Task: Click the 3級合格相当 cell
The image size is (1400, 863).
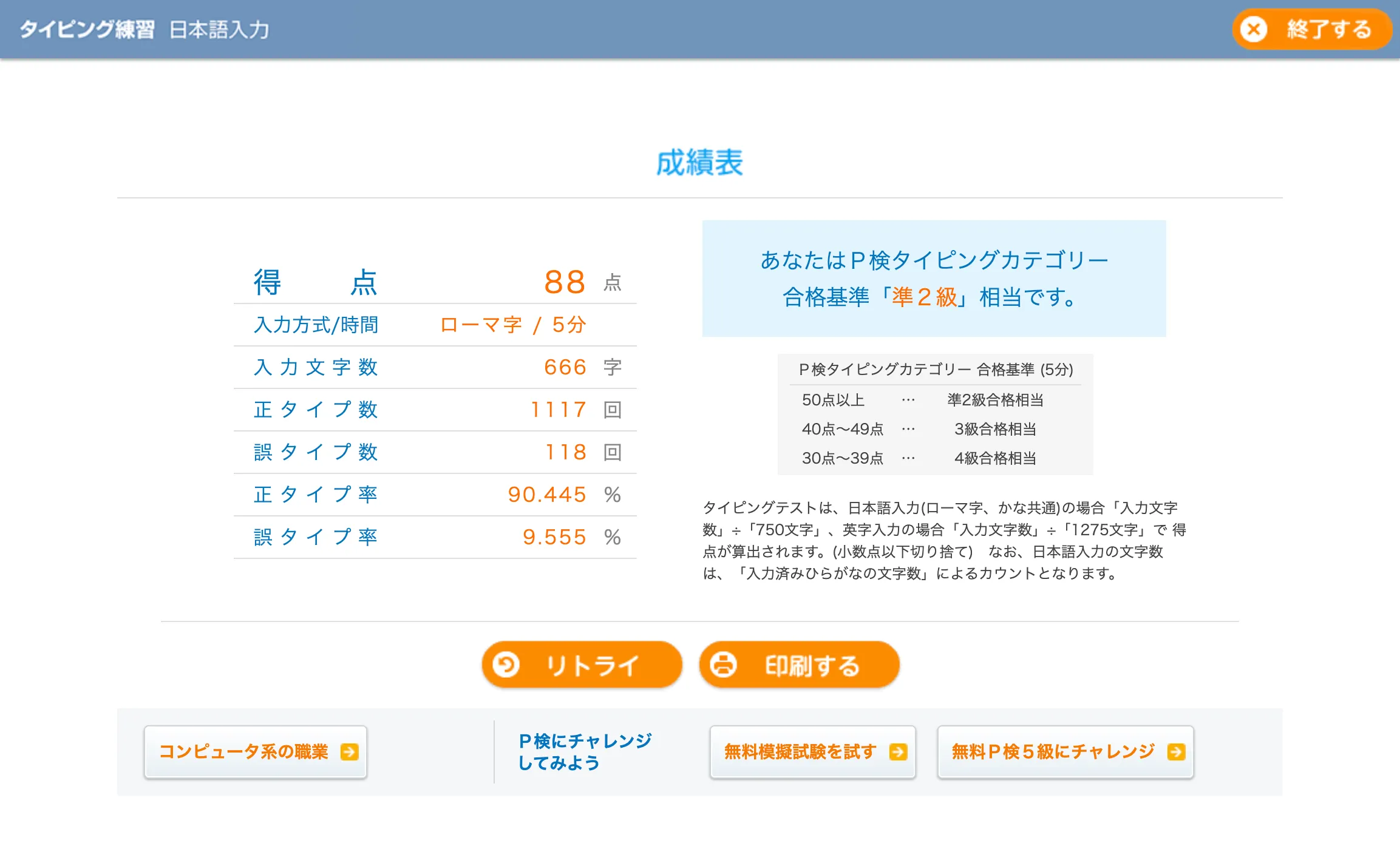Action: [x=996, y=429]
